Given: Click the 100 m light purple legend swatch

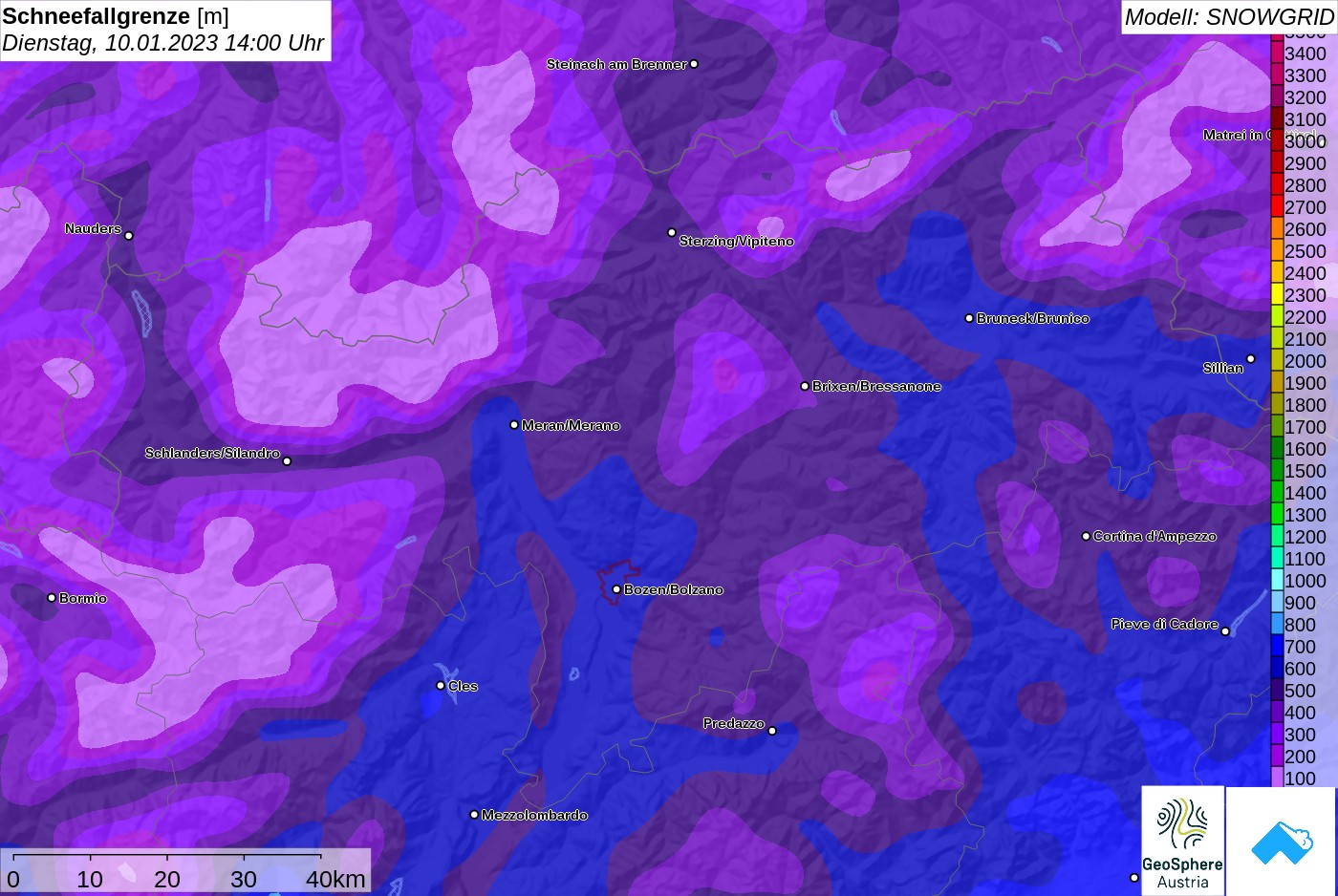Looking at the screenshot, I should click(1277, 778).
